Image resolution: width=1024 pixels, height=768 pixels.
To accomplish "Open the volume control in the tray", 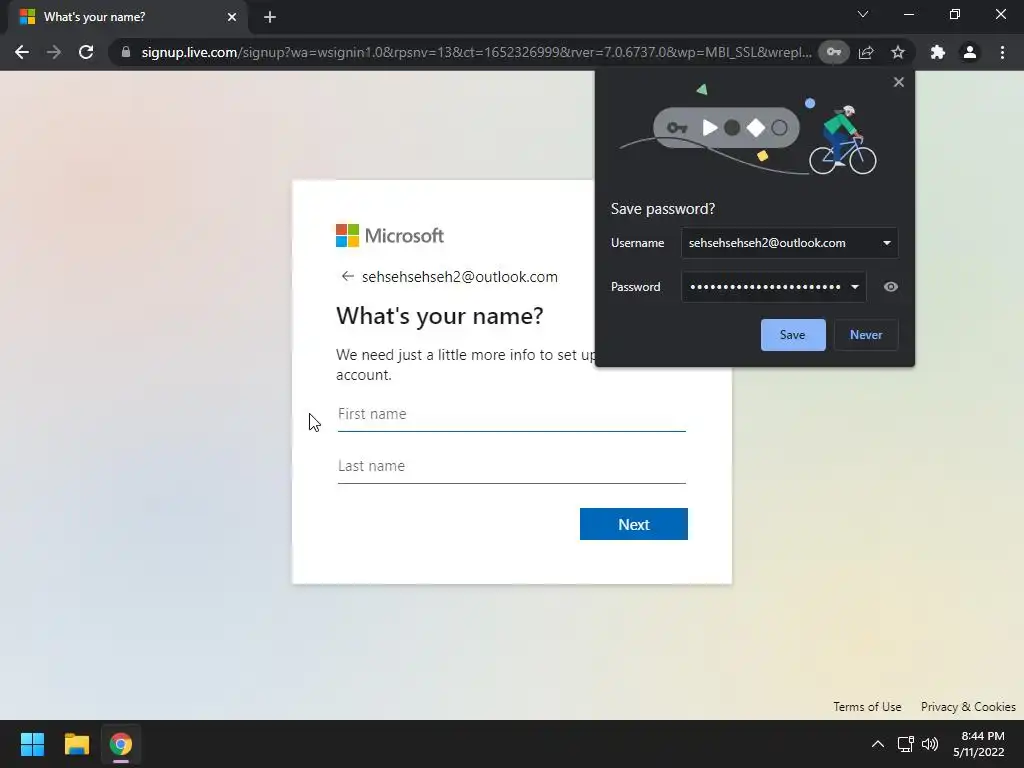I will tap(929, 744).
